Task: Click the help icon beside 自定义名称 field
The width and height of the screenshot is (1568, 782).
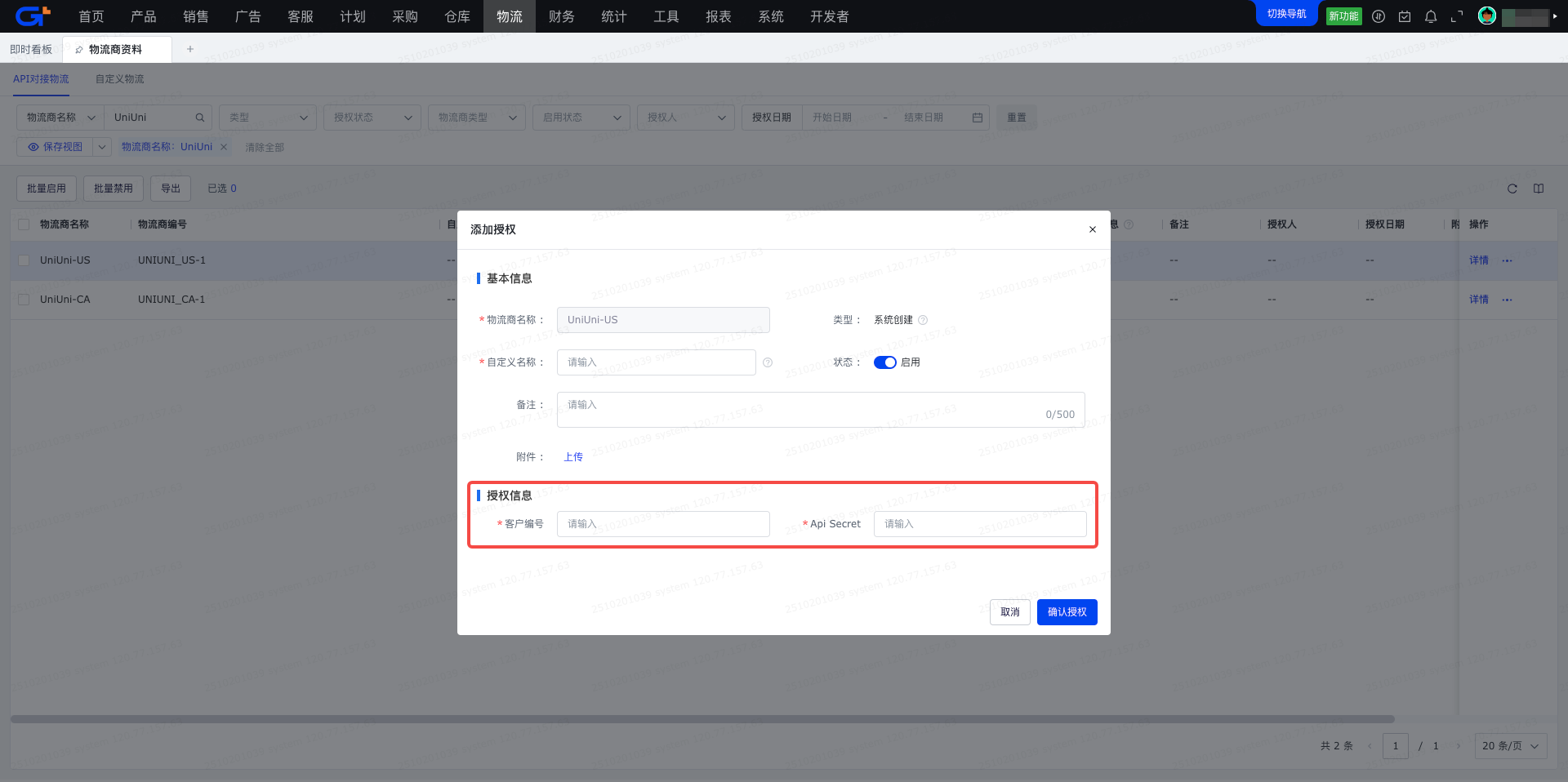Action: pos(768,362)
